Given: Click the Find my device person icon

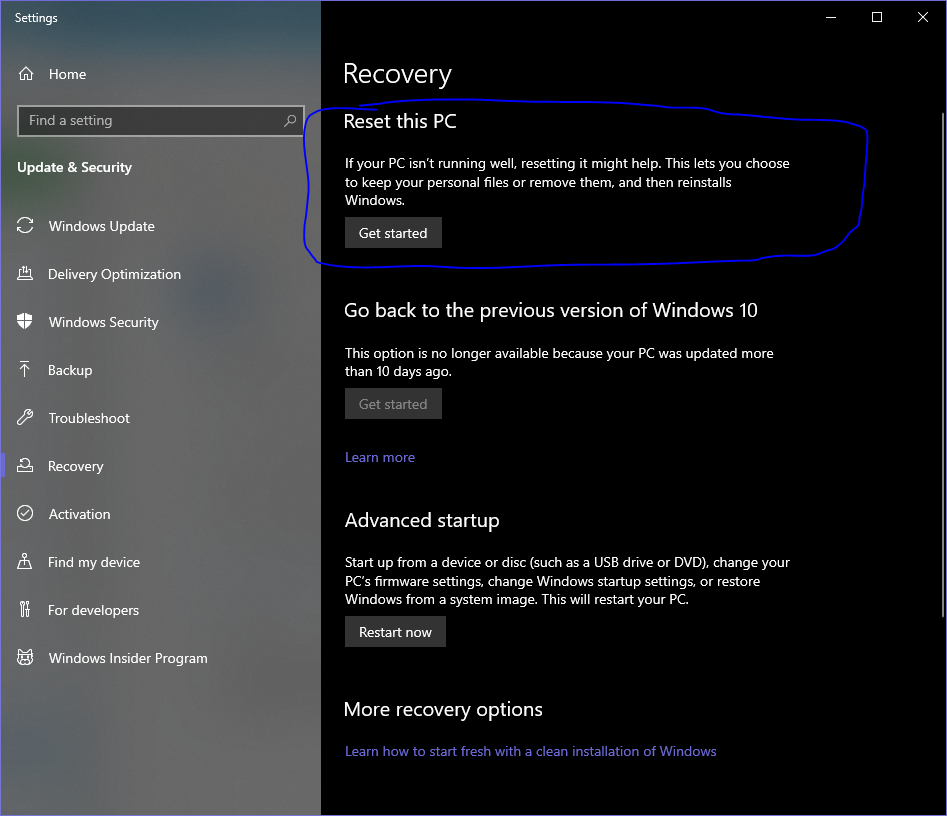Looking at the screenshot, I should click(x=25, y=561).
